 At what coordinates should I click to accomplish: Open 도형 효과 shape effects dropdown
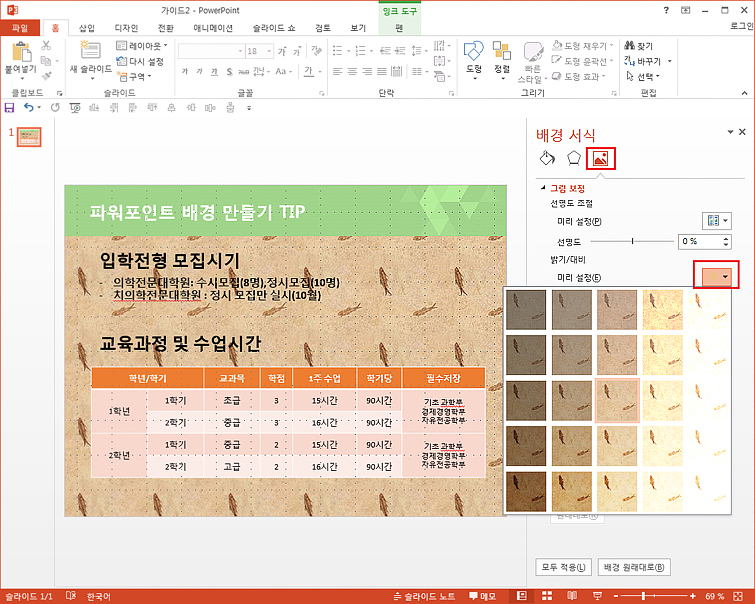pyautogui.click(x=579, y=76)
